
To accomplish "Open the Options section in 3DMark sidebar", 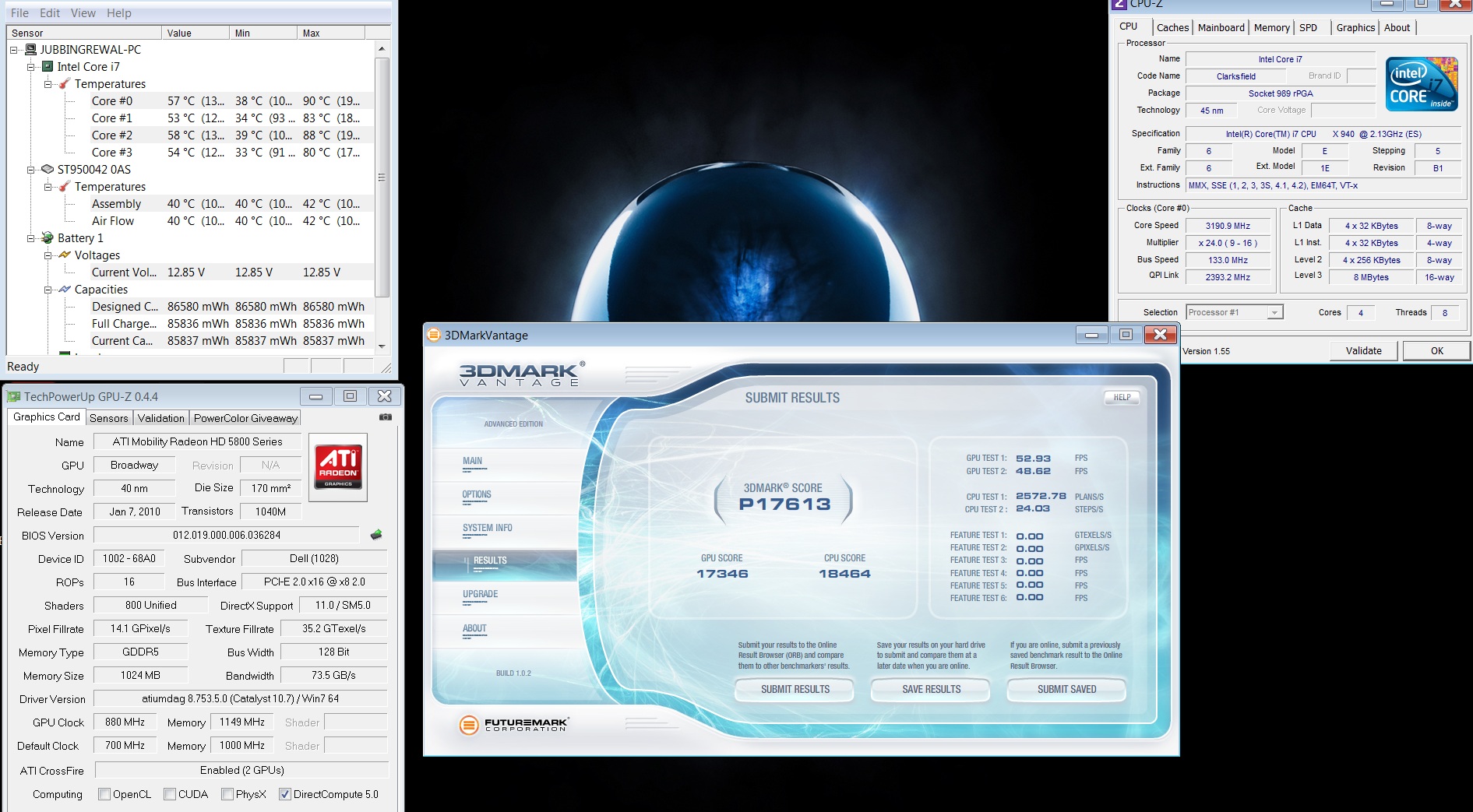I will coord(477,494).
